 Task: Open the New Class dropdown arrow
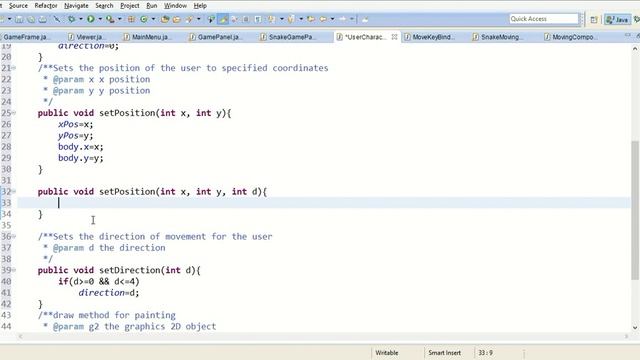coord(153,19)
